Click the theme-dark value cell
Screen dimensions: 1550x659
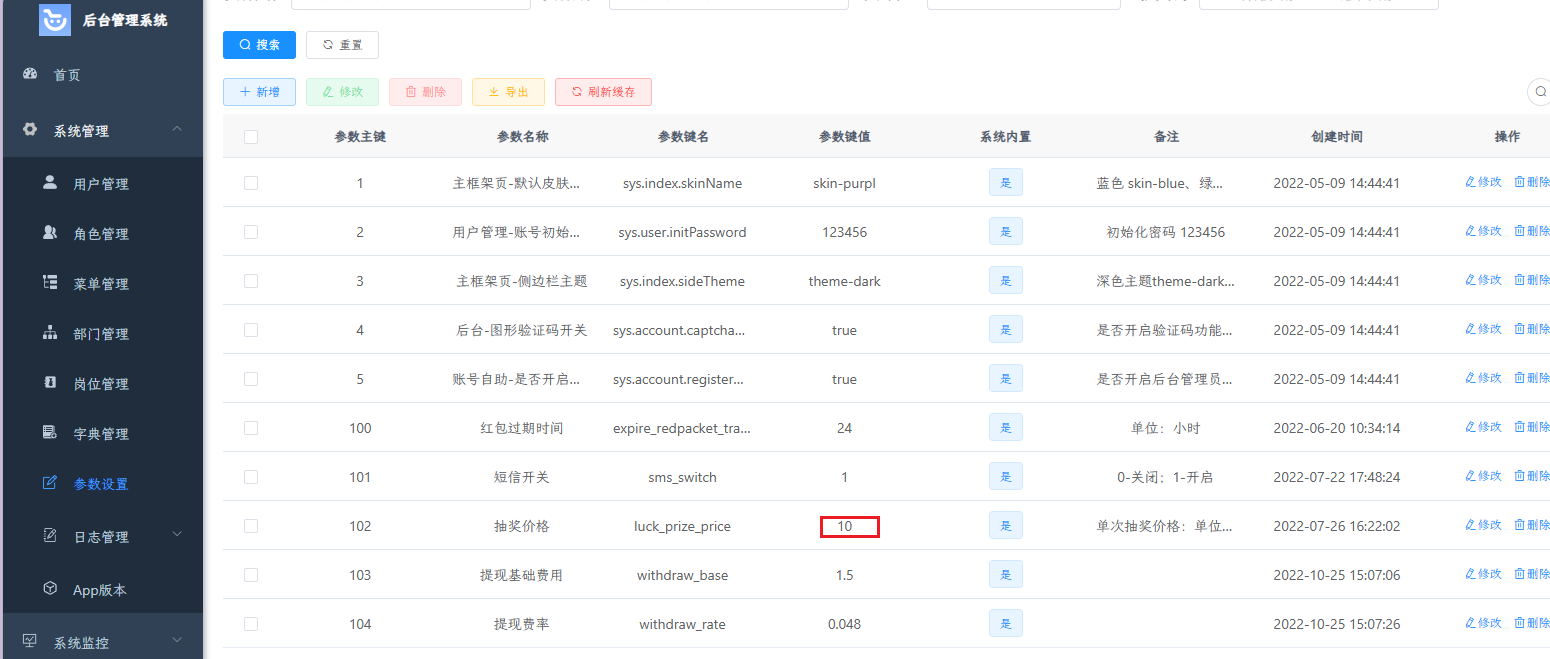pos(845,281)
